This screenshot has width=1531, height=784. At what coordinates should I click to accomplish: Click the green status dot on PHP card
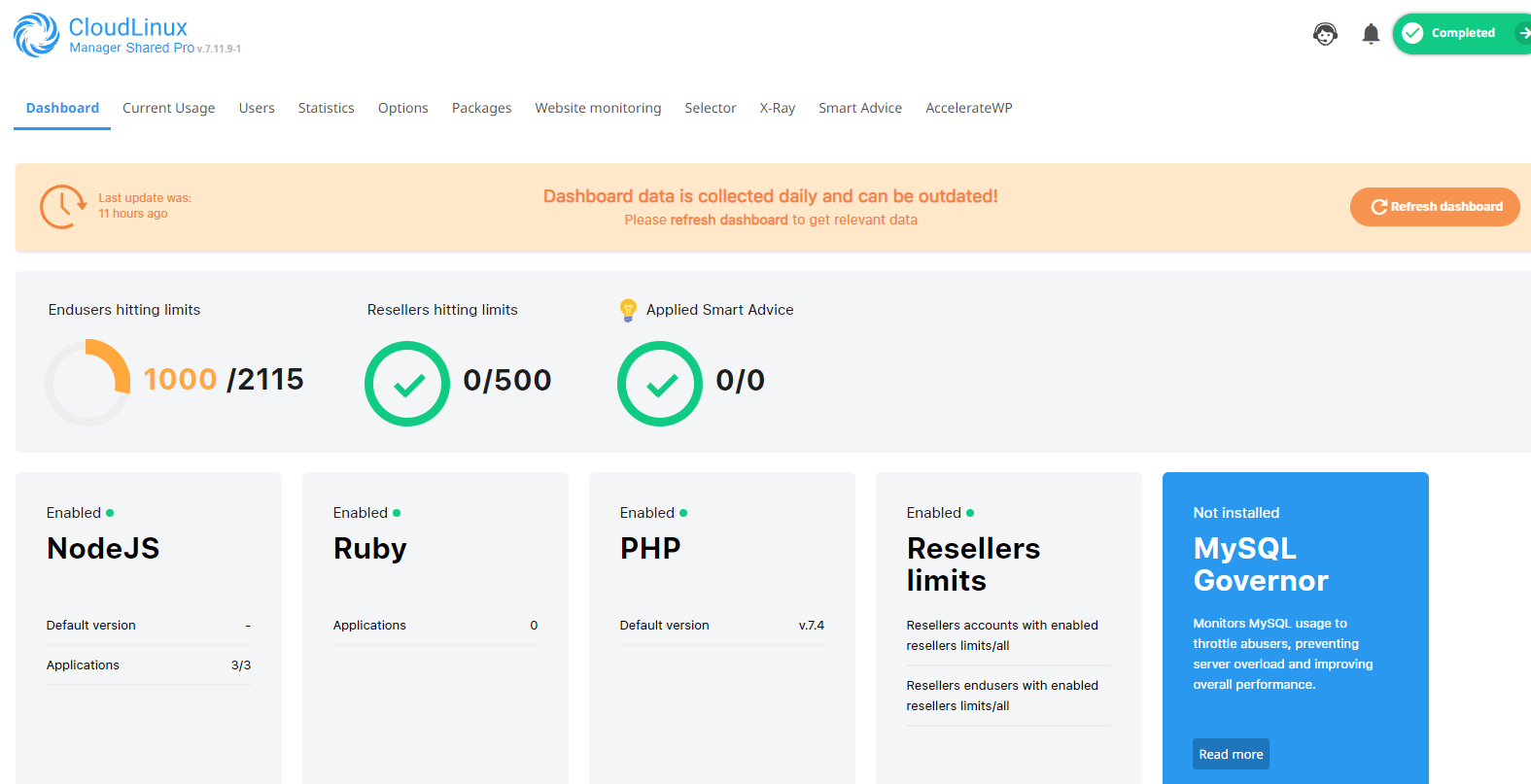click(x=683, y=513)
